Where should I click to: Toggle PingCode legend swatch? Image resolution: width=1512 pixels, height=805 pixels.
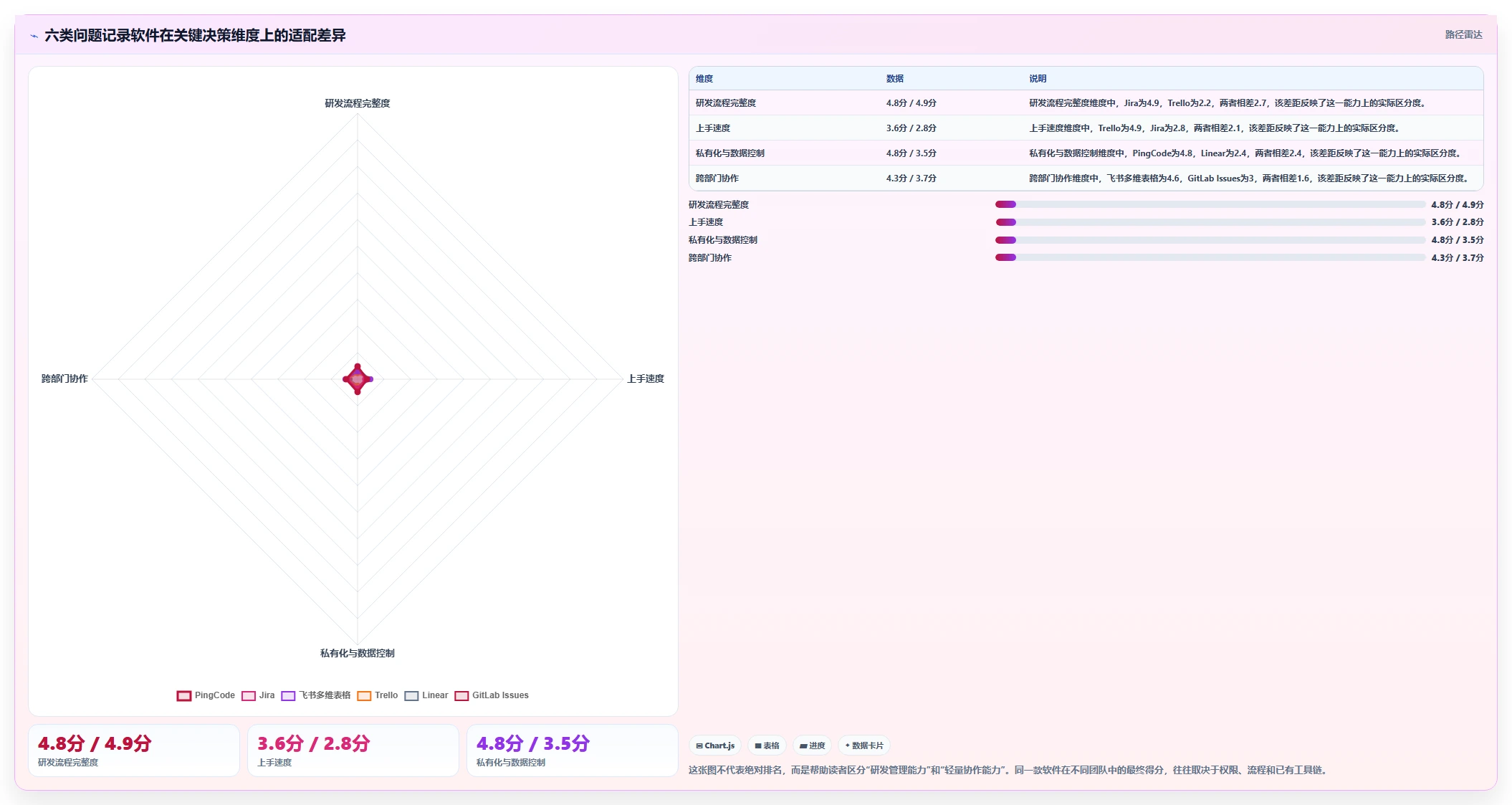(x=184, y=696)
